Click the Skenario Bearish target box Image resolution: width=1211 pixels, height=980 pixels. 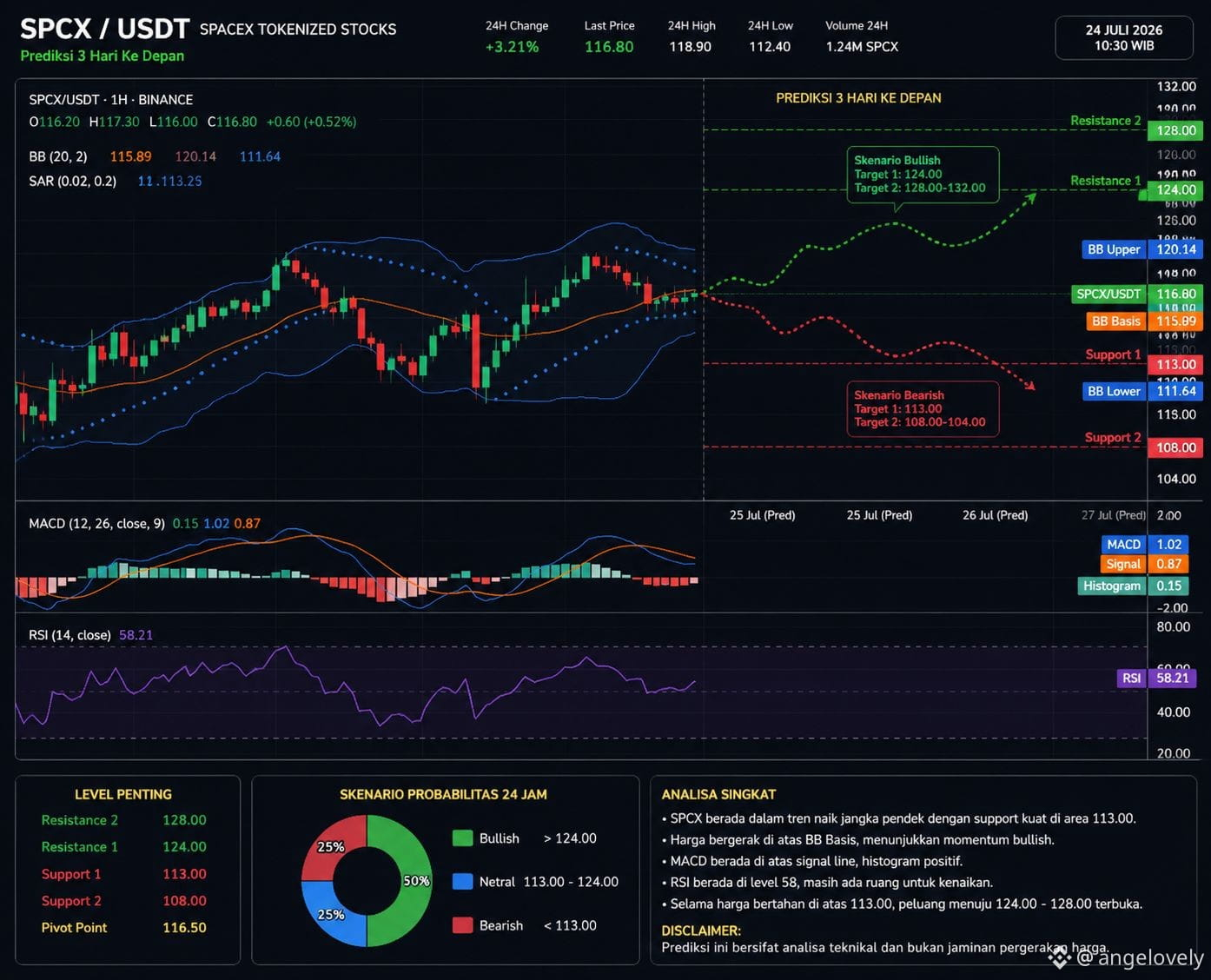coord(923,409)
